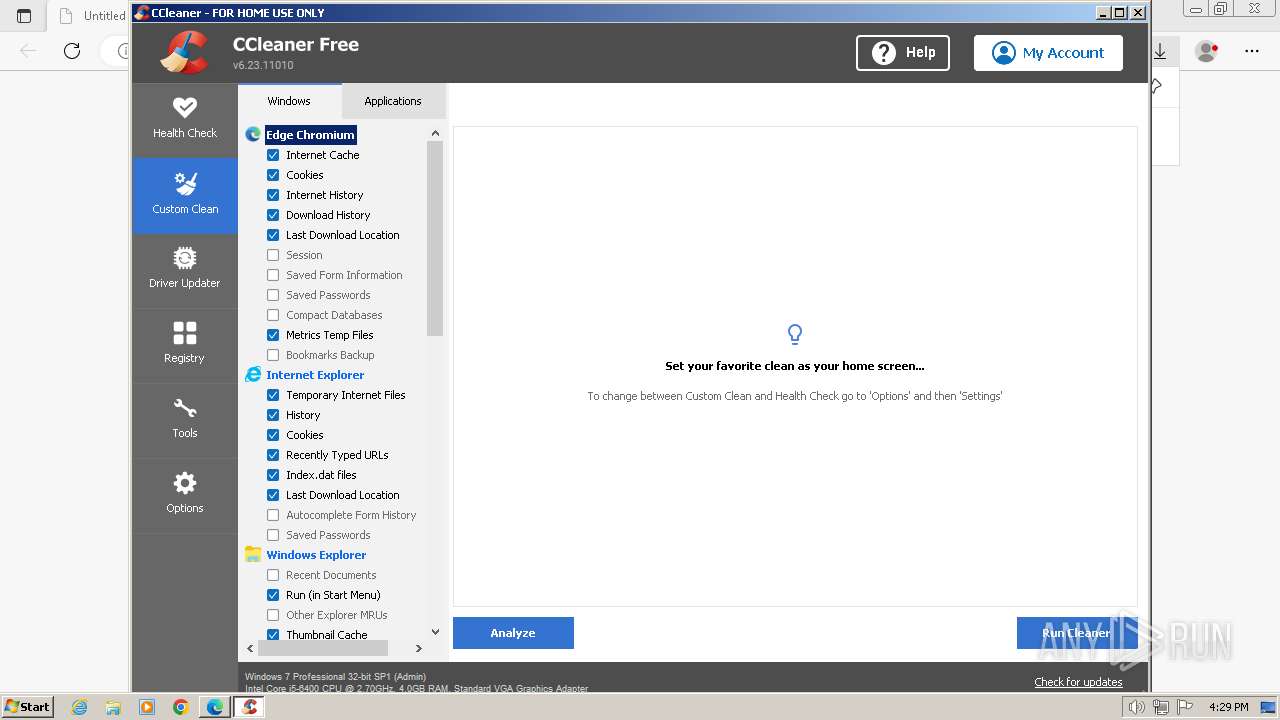This screenshot has height=720, width=1280.
Task: Toggle Recently Typed URLs checkbox
Action: click(273, 455)
